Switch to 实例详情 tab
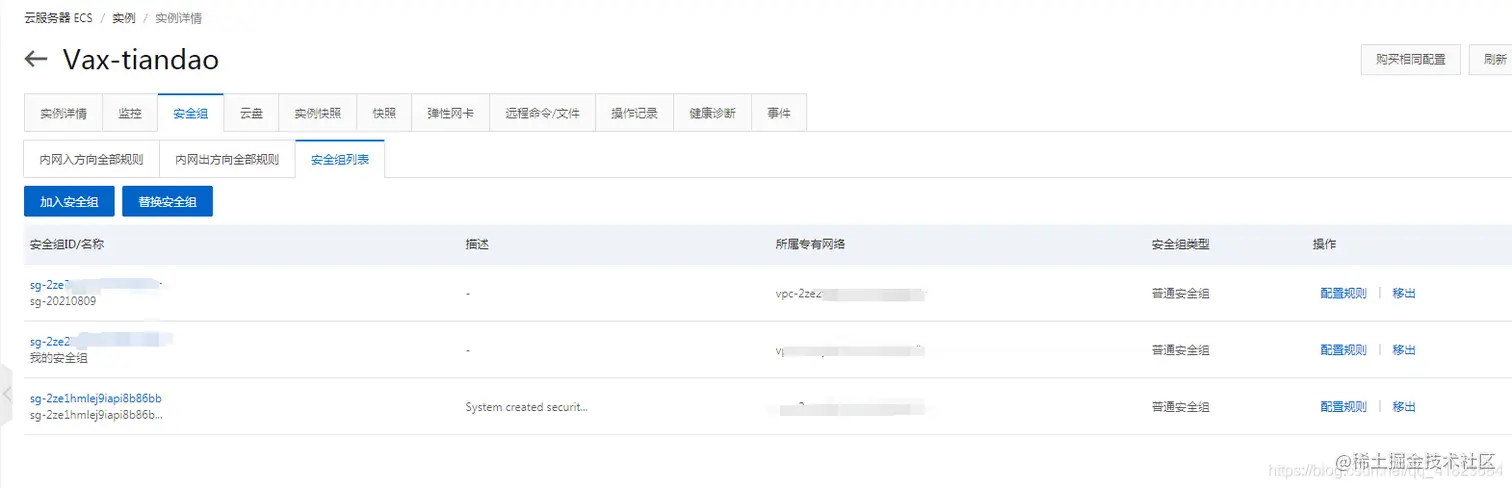Viewport: 1512px width, 488px height. click(63, 113)
